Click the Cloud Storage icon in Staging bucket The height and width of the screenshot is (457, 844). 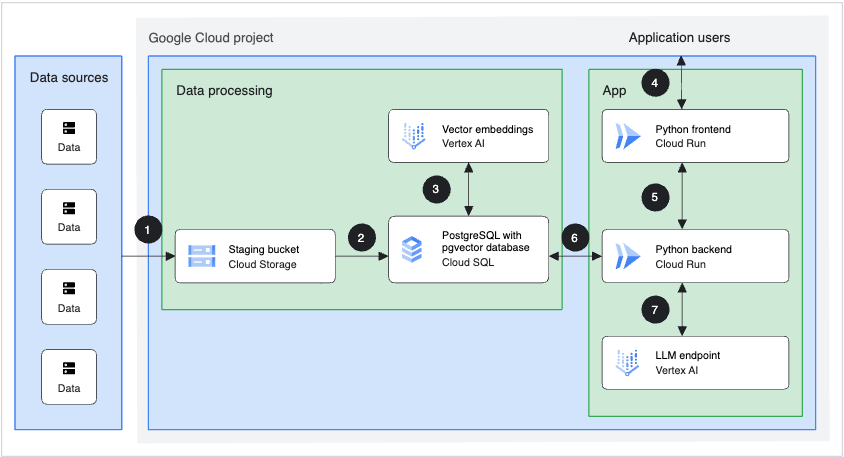coord(202,256)
